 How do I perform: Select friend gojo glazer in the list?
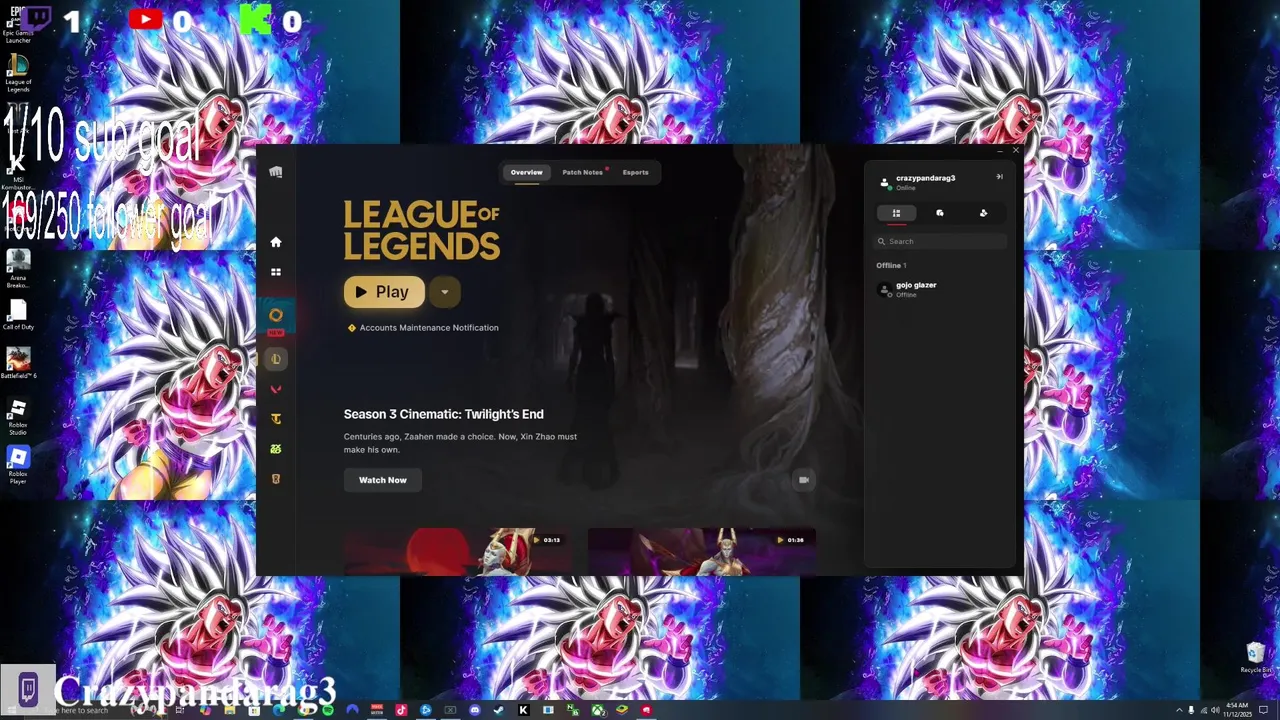[940, 289]
